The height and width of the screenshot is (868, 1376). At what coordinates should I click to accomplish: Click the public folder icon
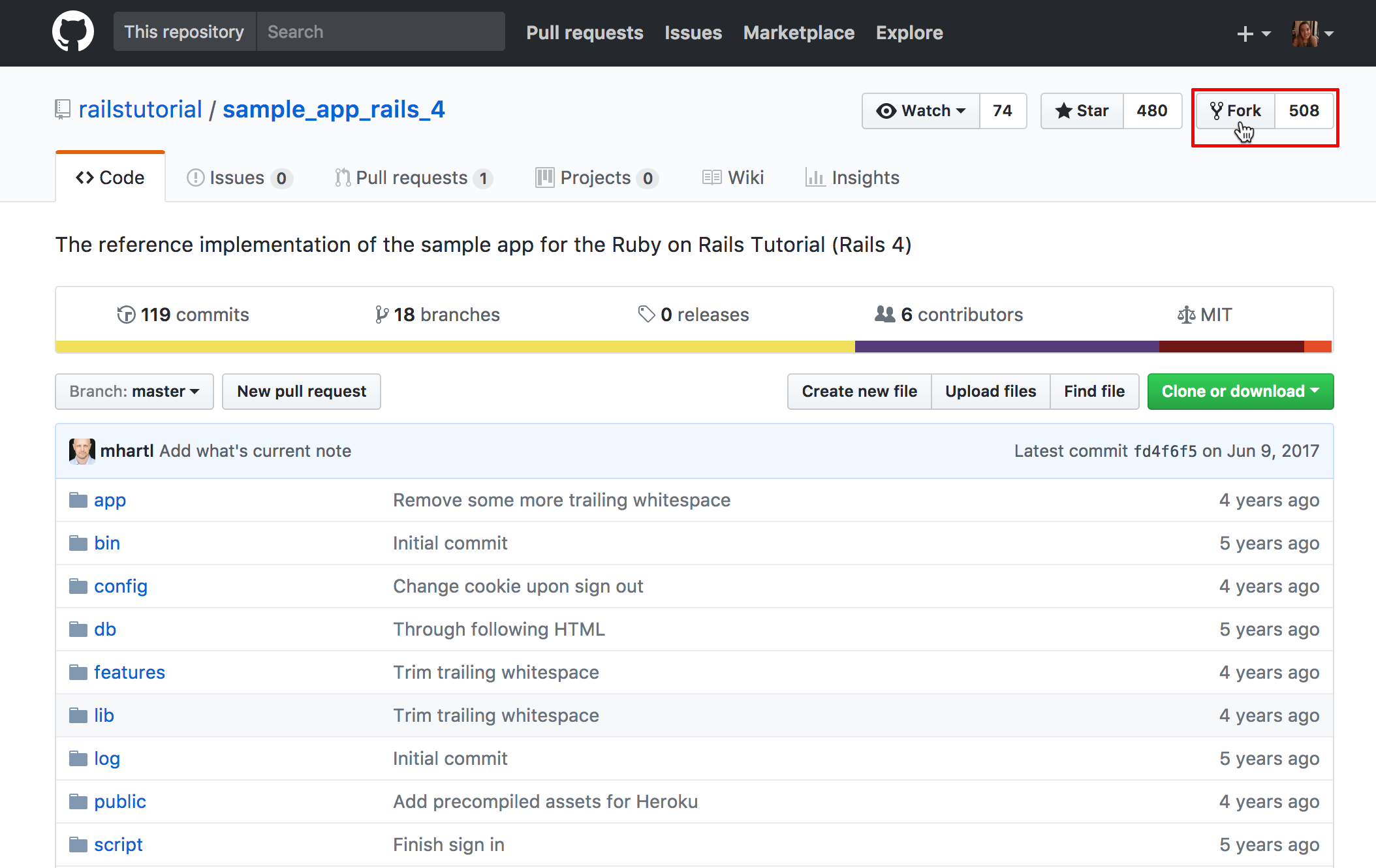pos(78,801)
